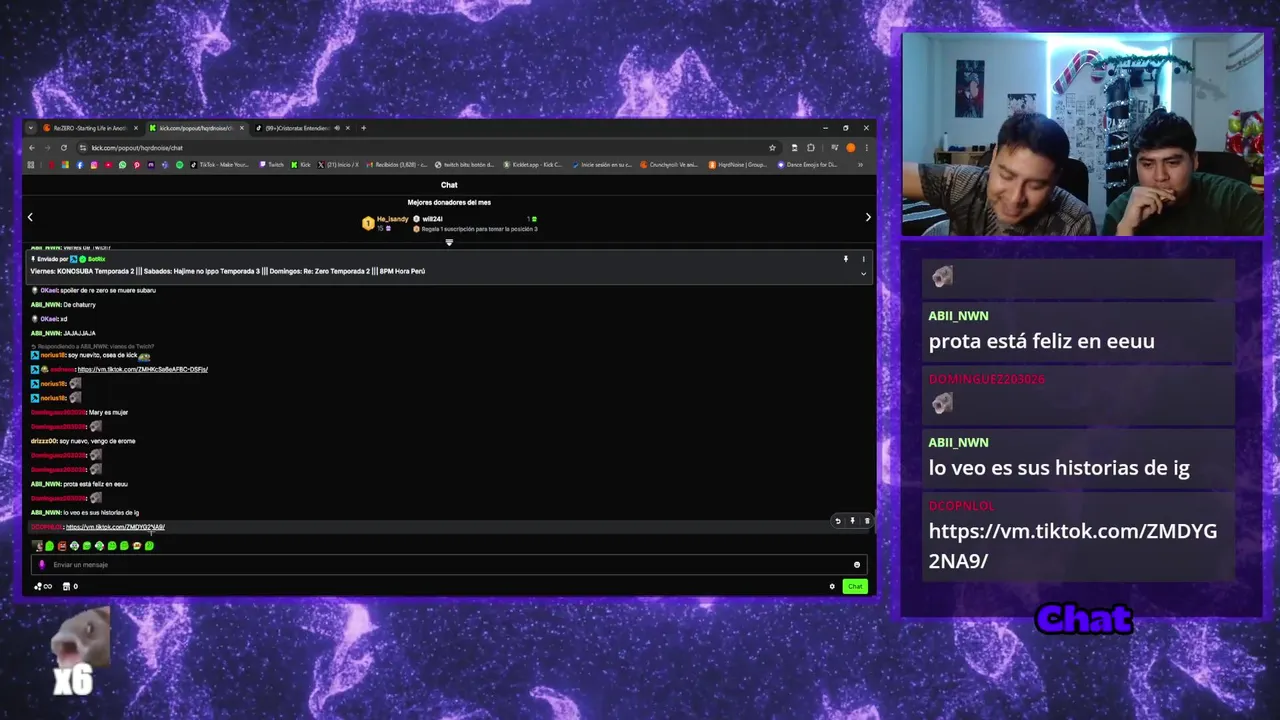Open DCOPNLOL's TikTok link in chat
The height and width of the screenshot is (720, 1280).
115,527
